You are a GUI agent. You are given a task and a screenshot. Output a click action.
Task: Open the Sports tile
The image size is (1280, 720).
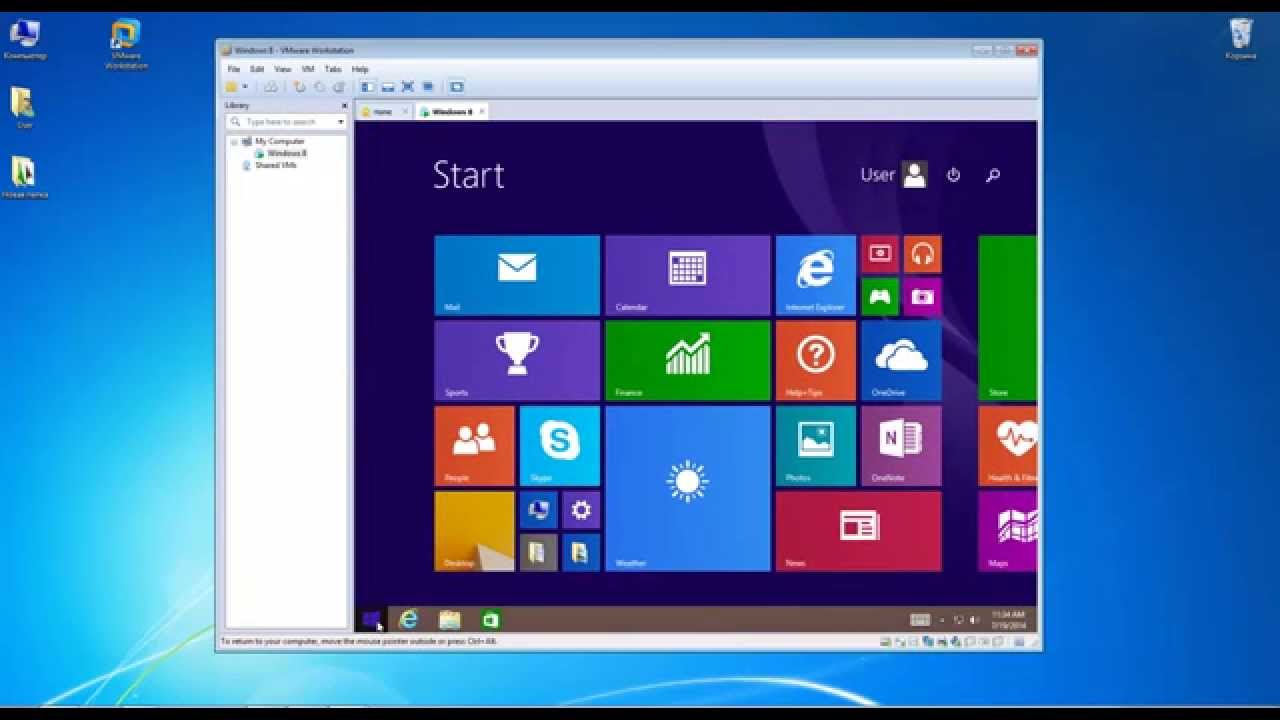click(517, 360)
